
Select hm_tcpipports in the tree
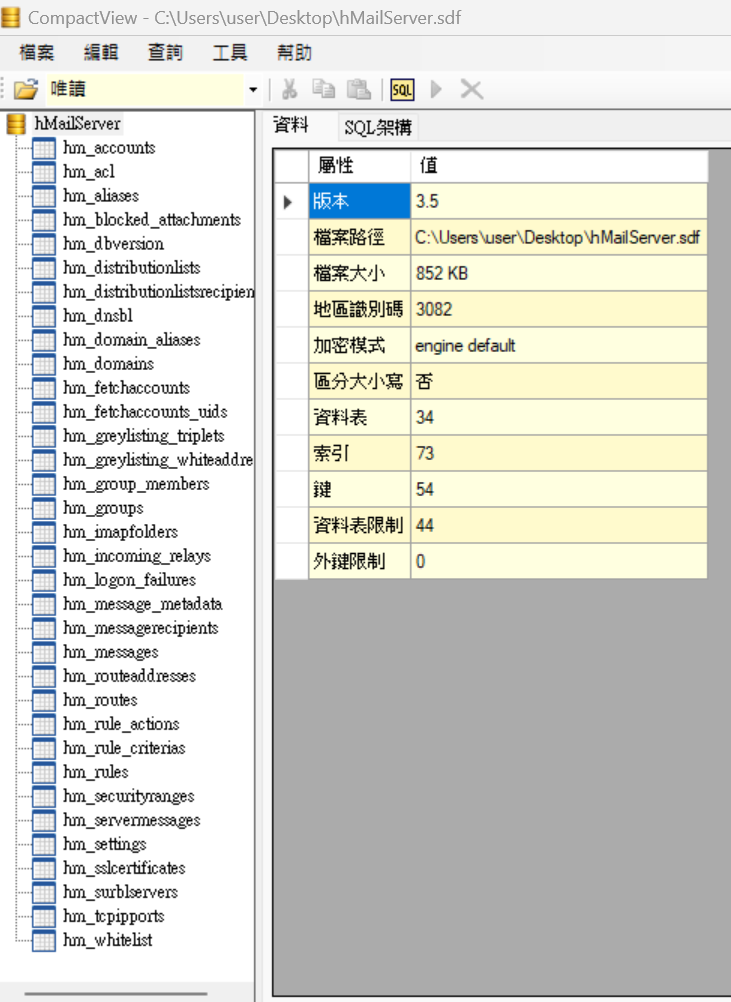point(114,916)
